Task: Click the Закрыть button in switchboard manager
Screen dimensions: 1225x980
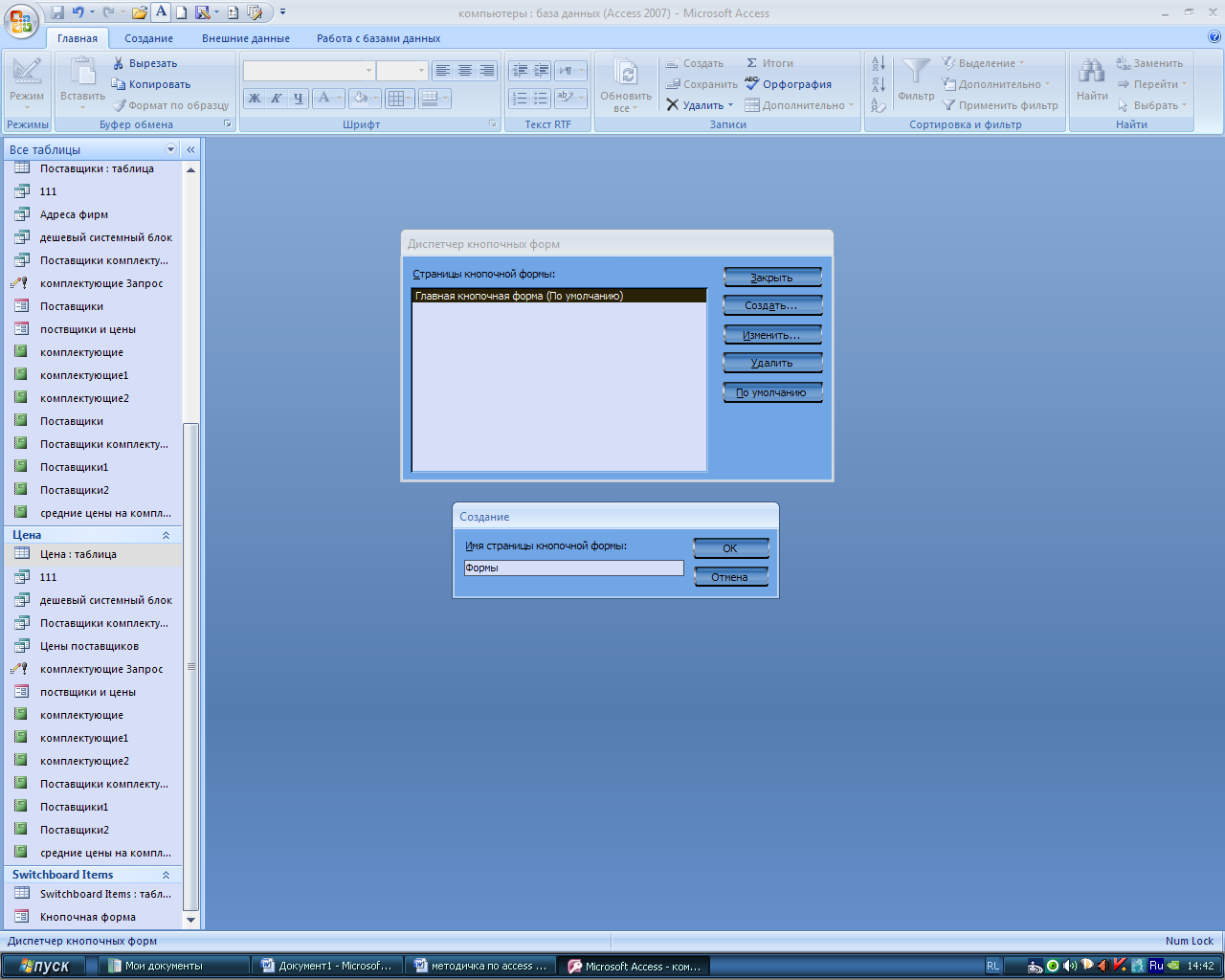Action: [x=772, y=278]
